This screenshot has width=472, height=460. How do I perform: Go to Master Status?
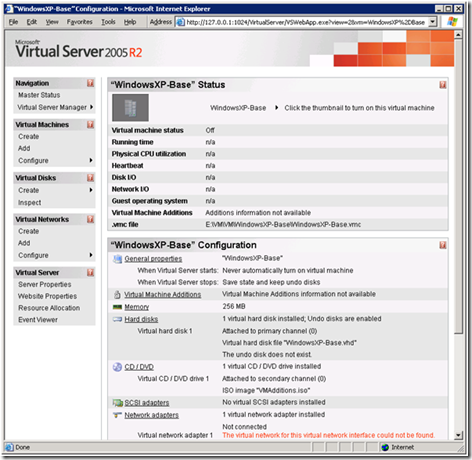tap(39, 95)
